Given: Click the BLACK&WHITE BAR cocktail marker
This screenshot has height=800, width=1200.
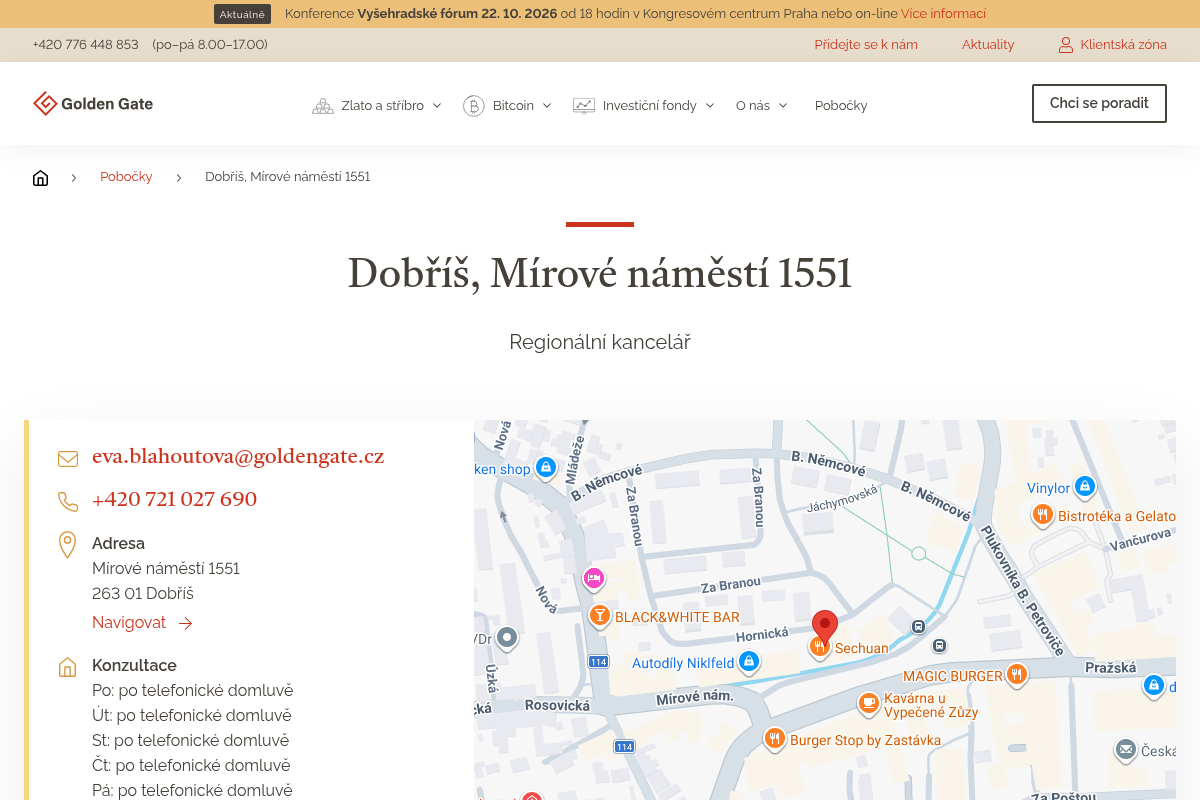Looking at the screenshot, I should (599, 616).
